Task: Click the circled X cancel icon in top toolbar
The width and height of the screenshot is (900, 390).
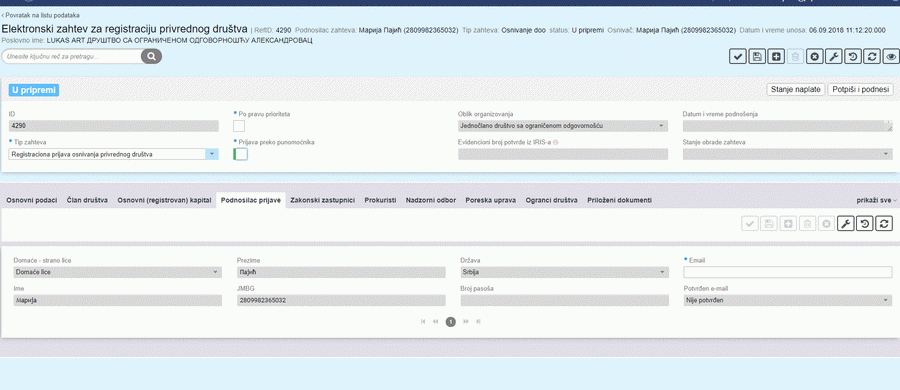Action: click(x=814, y=56)
